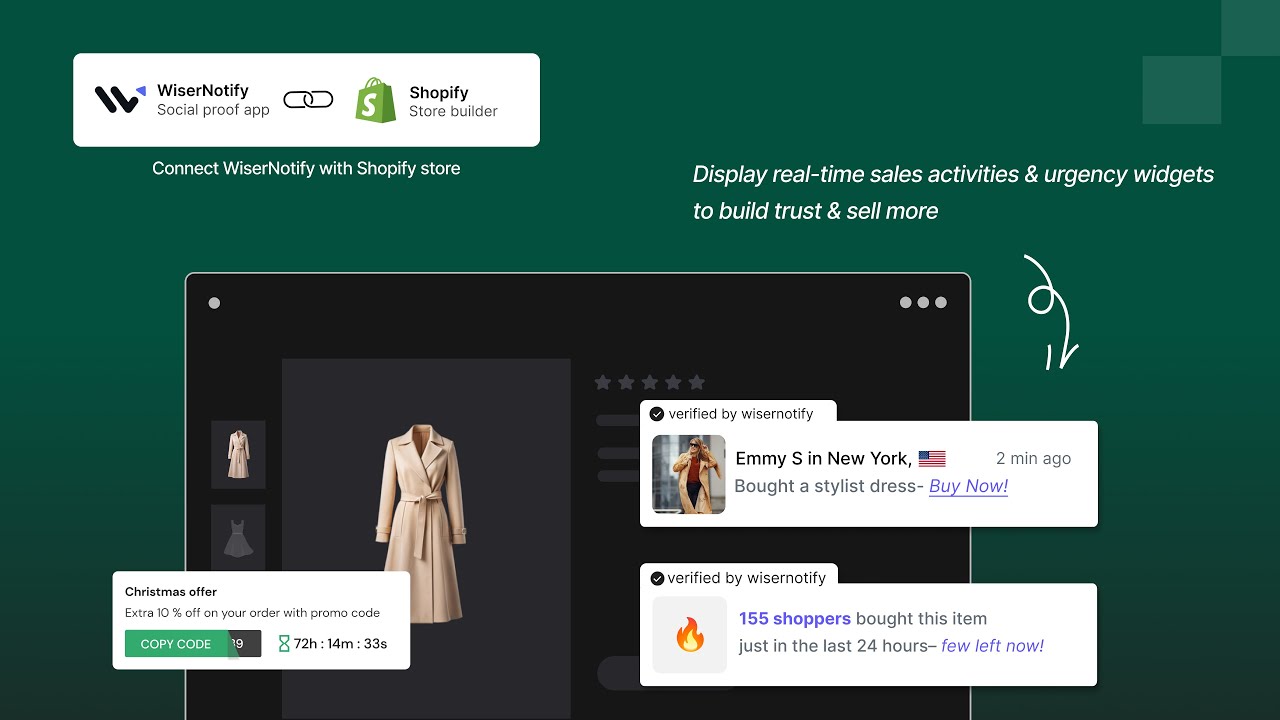The image size is (1280, 720).
Task: Click the Christmas offer heading
Action: pos(171,592)
